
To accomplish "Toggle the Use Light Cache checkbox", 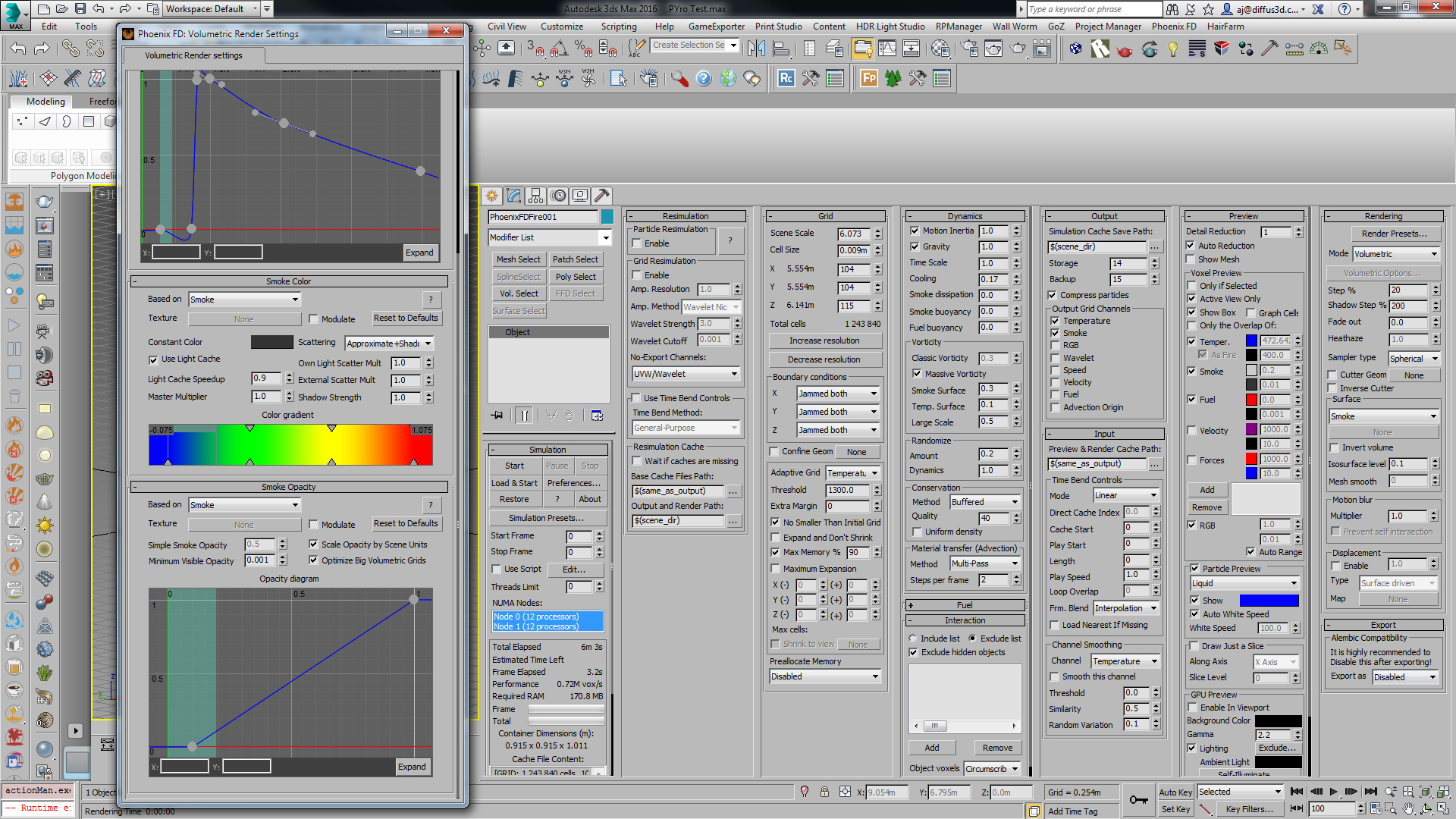I will coord(153,359).
